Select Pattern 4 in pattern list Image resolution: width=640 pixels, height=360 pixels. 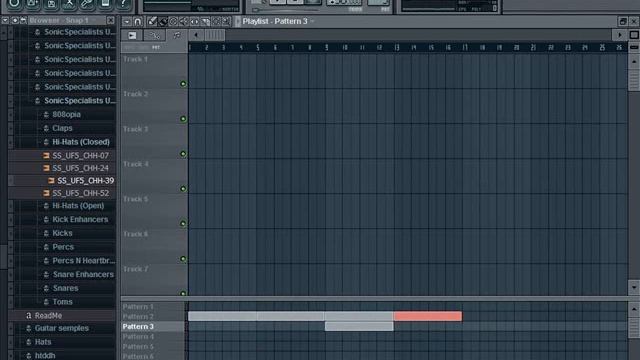click(x=138, y=337)
